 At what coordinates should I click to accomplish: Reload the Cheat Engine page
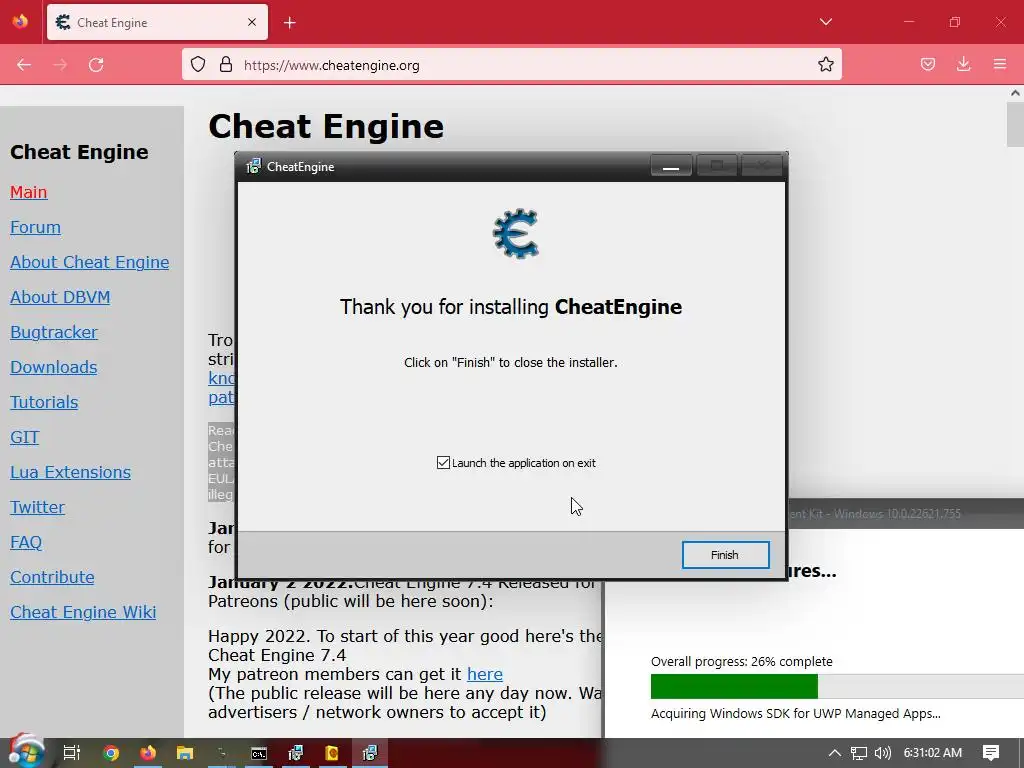click(96, 65)
